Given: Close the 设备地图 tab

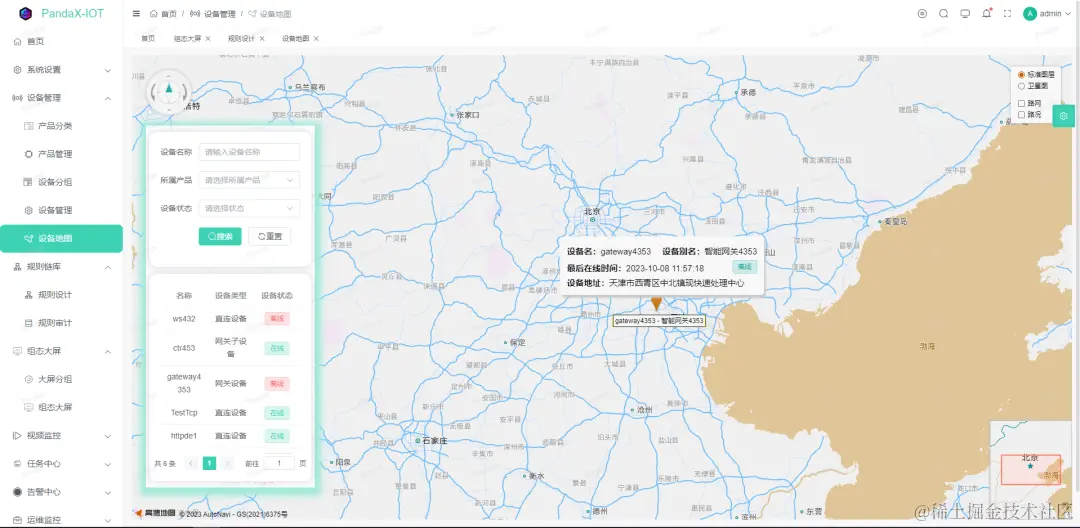Looking at the screenshot, I should click(x=316, y=39).
